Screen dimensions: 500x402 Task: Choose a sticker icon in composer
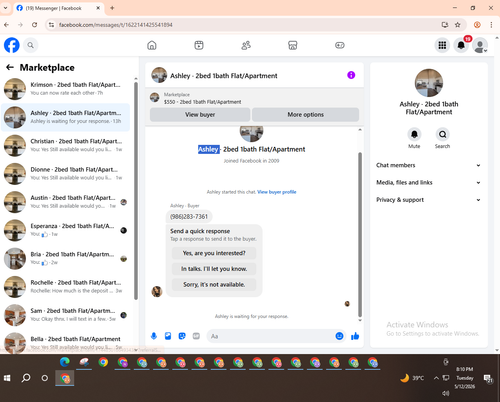[x=182, y=336]
